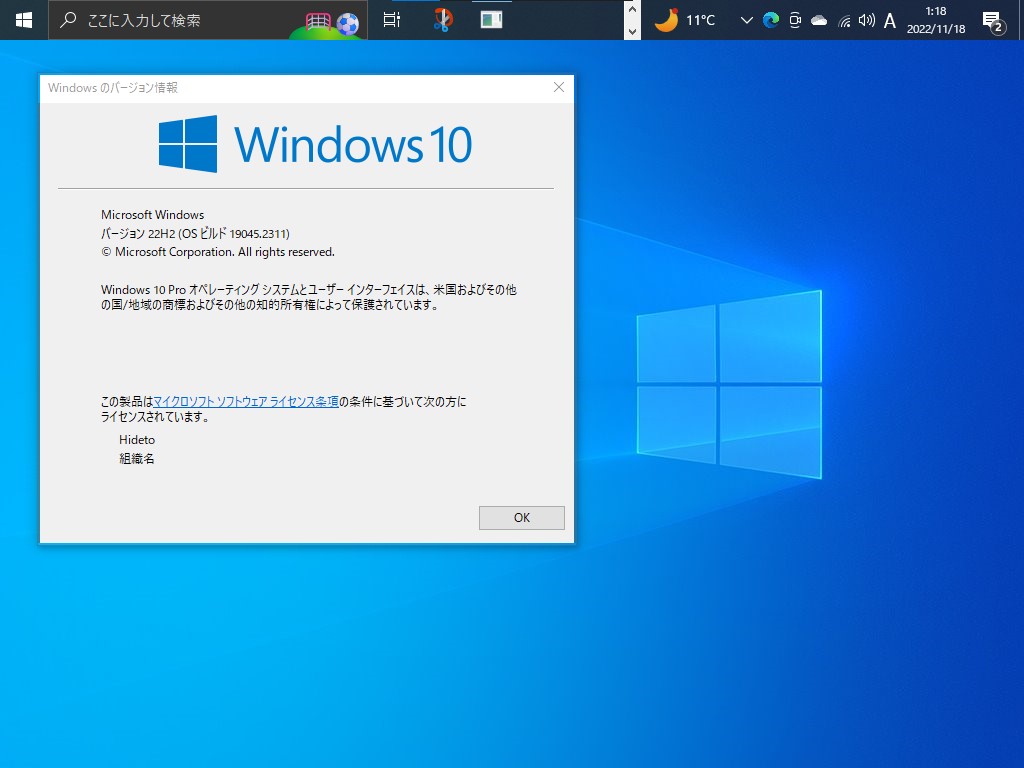Viewport: 1024px width, 768px height.
Task: Open Wi-Fi network settings from tray
Action: pyautogui.click(x=845, y=20)
